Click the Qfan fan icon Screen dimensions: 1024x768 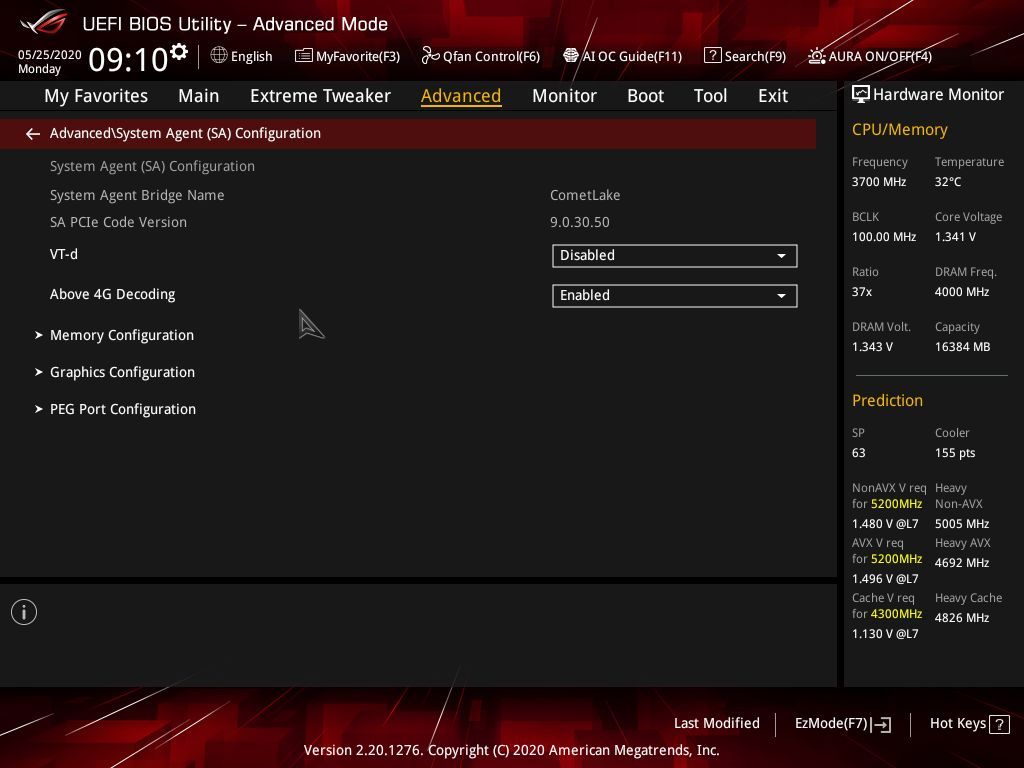430,56
